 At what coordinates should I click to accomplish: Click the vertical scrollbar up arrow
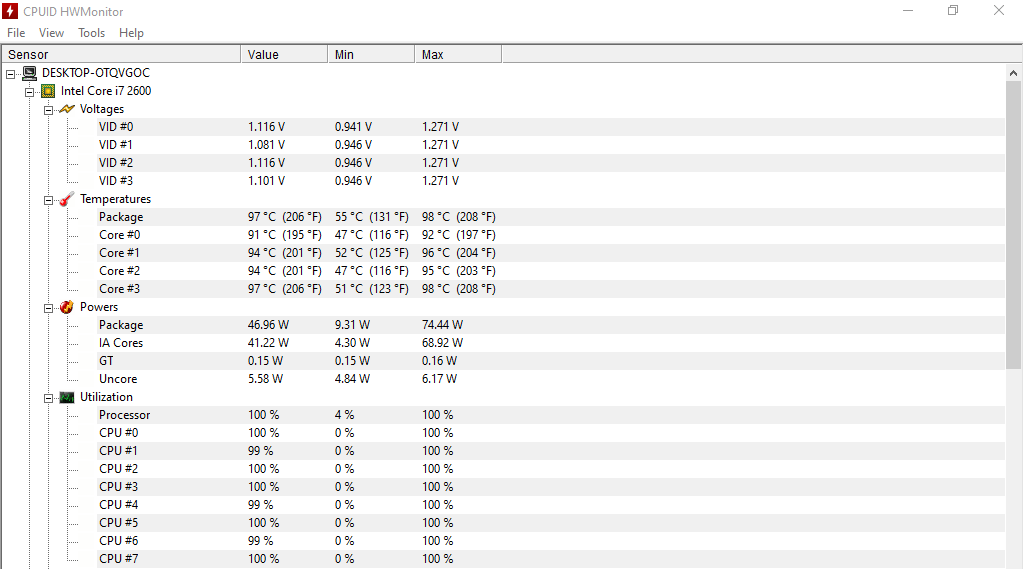pyautogui.click(x=1013, y=73)
